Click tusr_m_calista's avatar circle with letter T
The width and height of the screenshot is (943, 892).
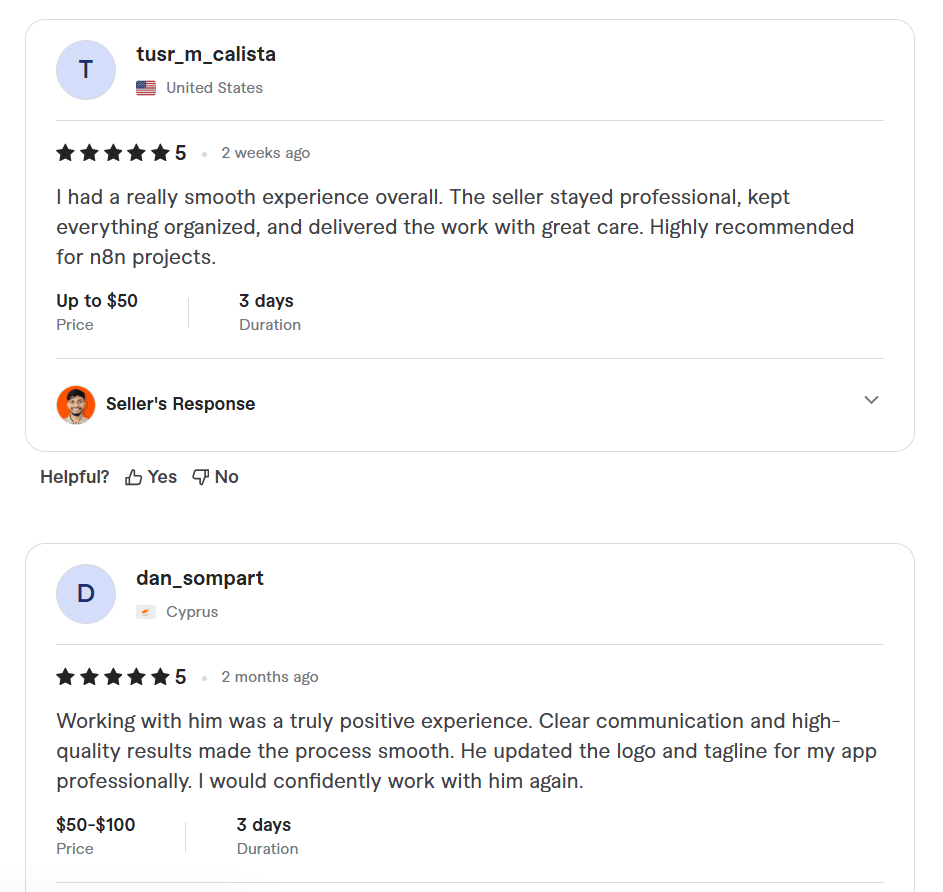pos(86,70)
